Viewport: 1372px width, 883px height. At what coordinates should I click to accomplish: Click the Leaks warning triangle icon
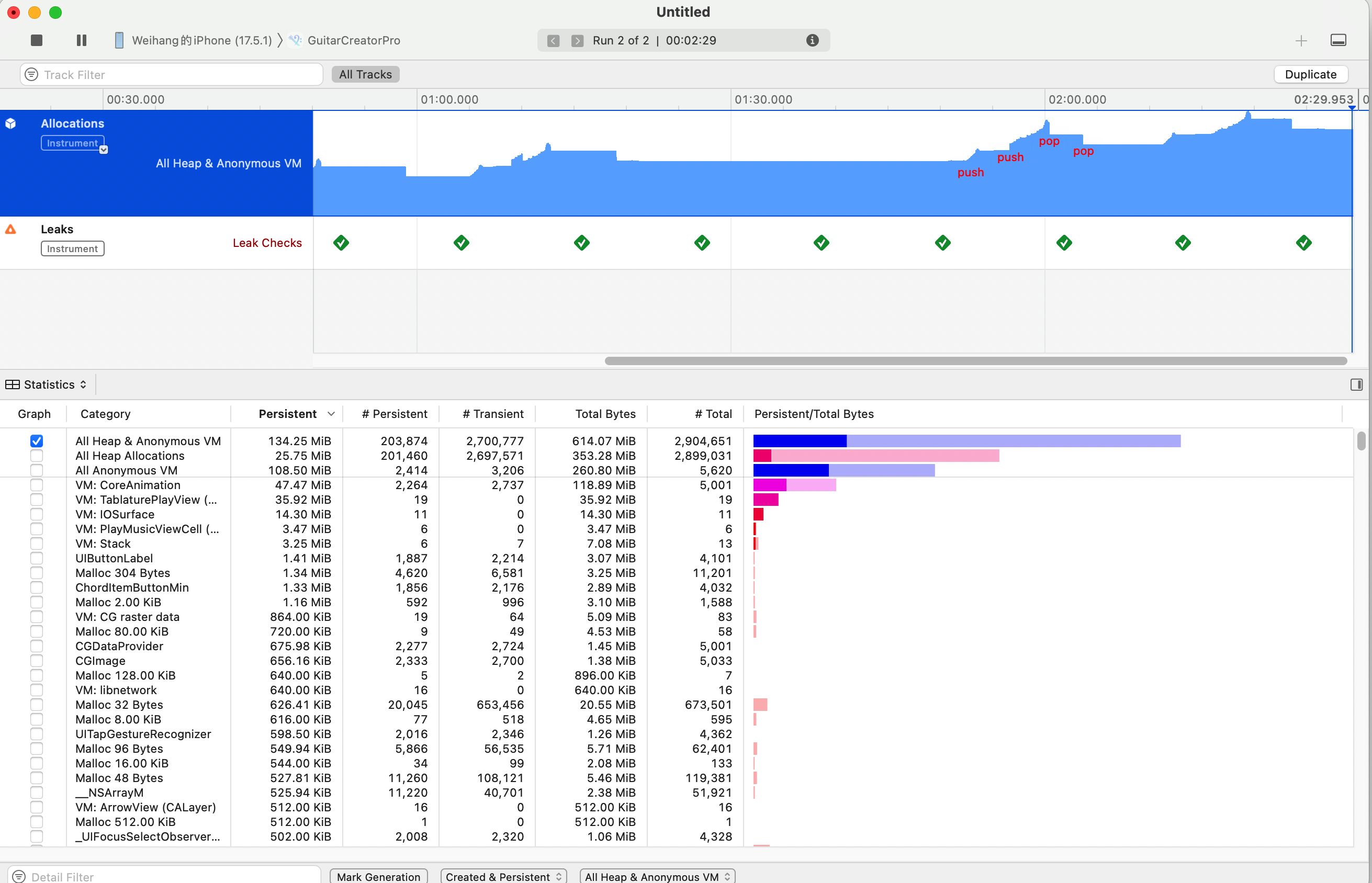[10, 229]
